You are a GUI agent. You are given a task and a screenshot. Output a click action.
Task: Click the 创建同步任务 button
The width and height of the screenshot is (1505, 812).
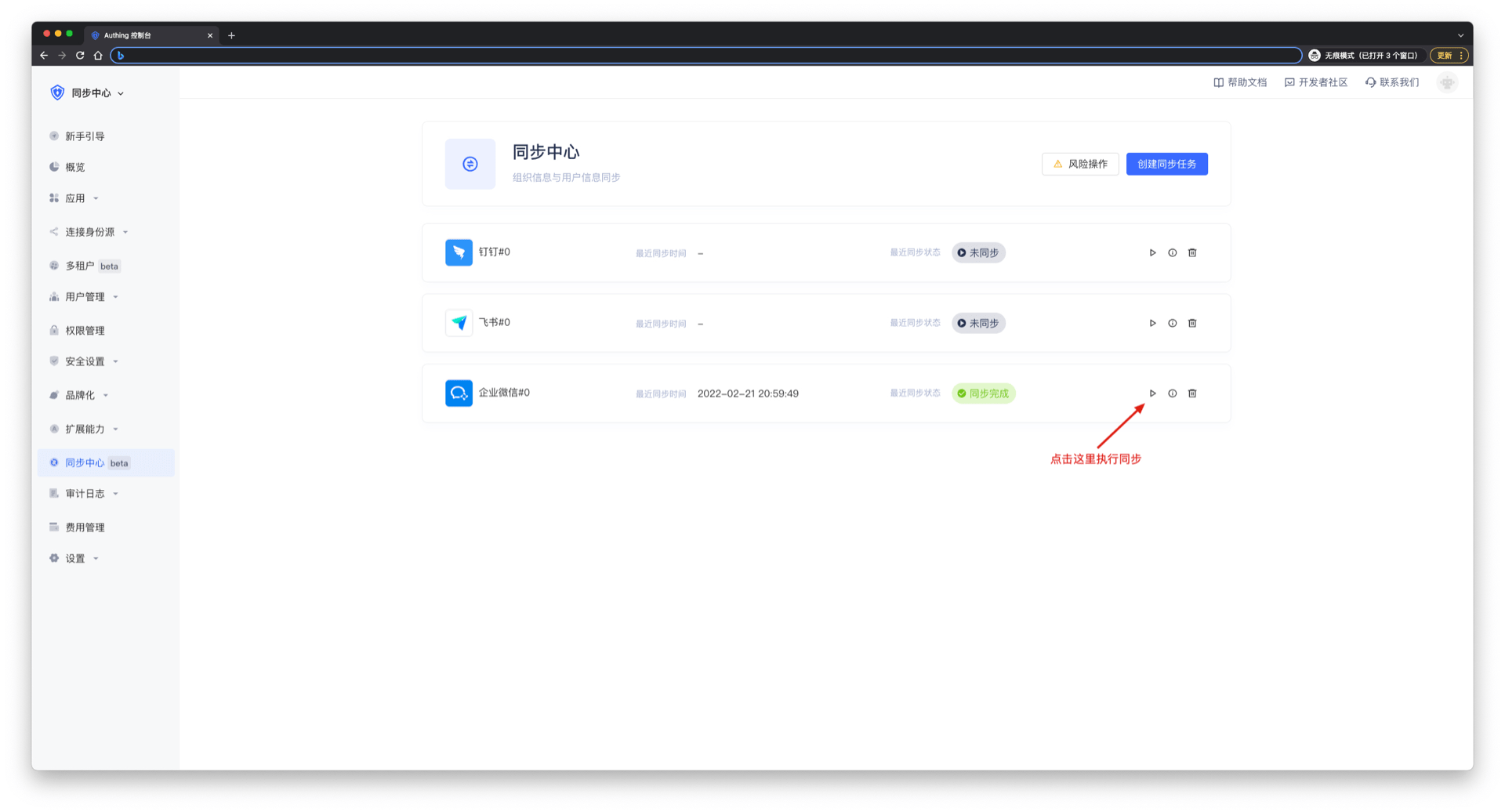(1166, 164)
